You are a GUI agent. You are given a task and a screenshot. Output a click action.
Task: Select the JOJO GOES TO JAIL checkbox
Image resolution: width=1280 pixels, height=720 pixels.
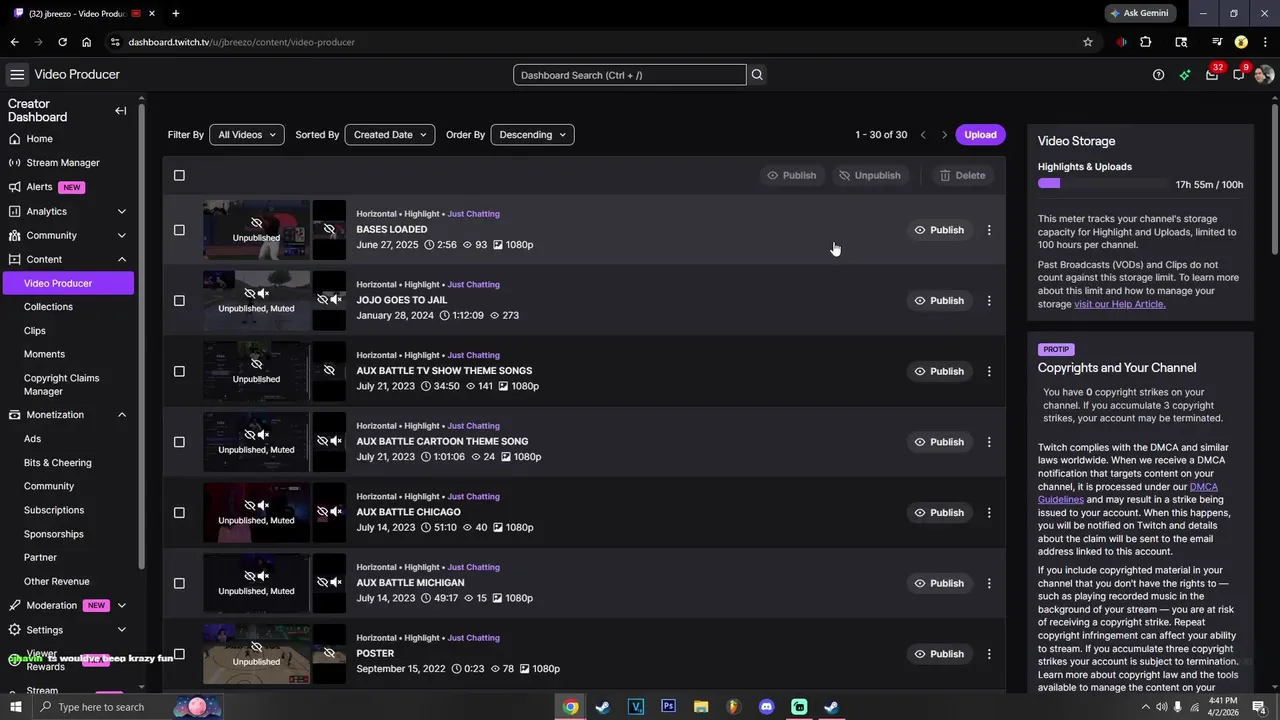(179, 301)
